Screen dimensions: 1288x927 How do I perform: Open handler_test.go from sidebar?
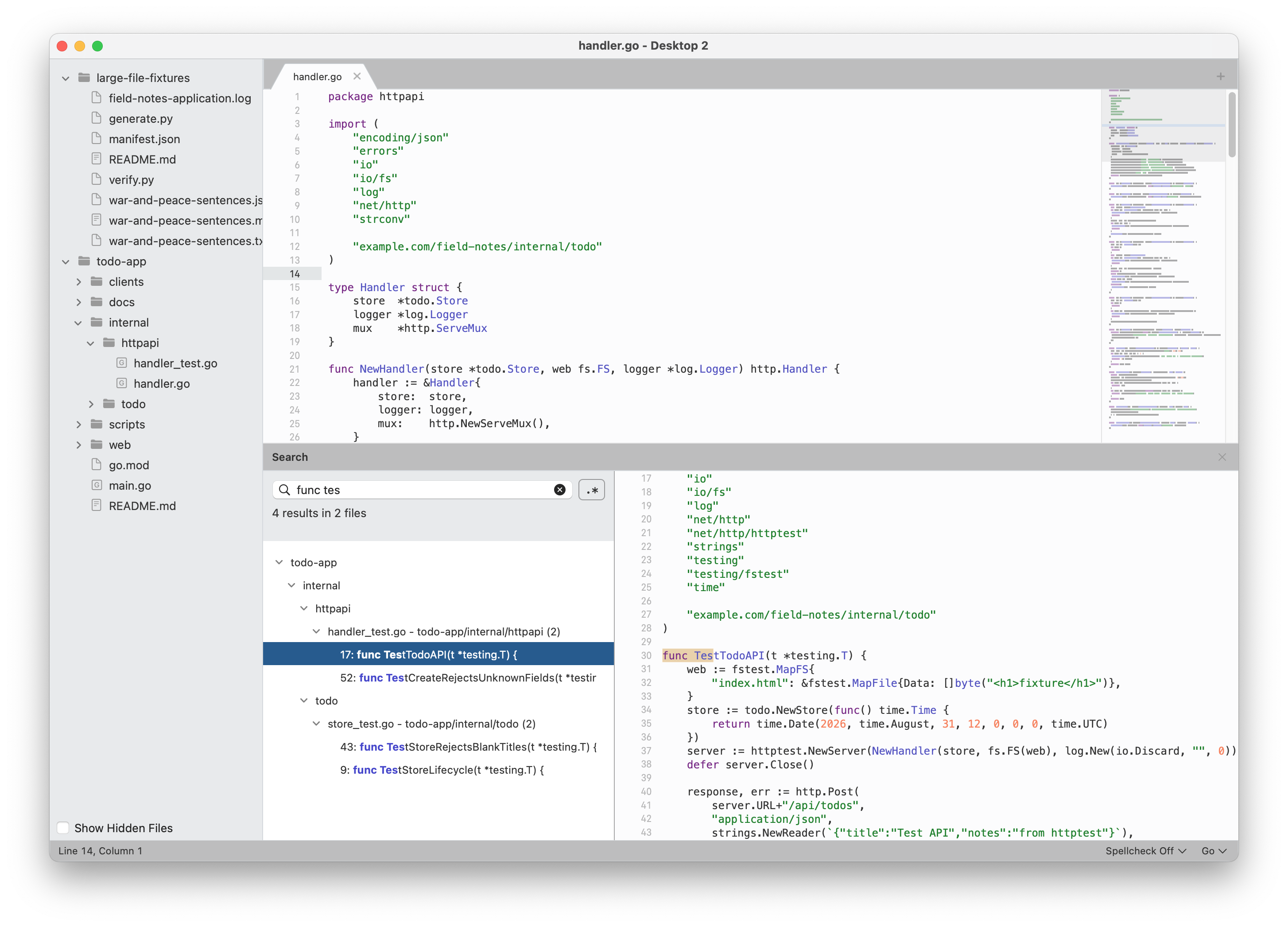(175, 363)
